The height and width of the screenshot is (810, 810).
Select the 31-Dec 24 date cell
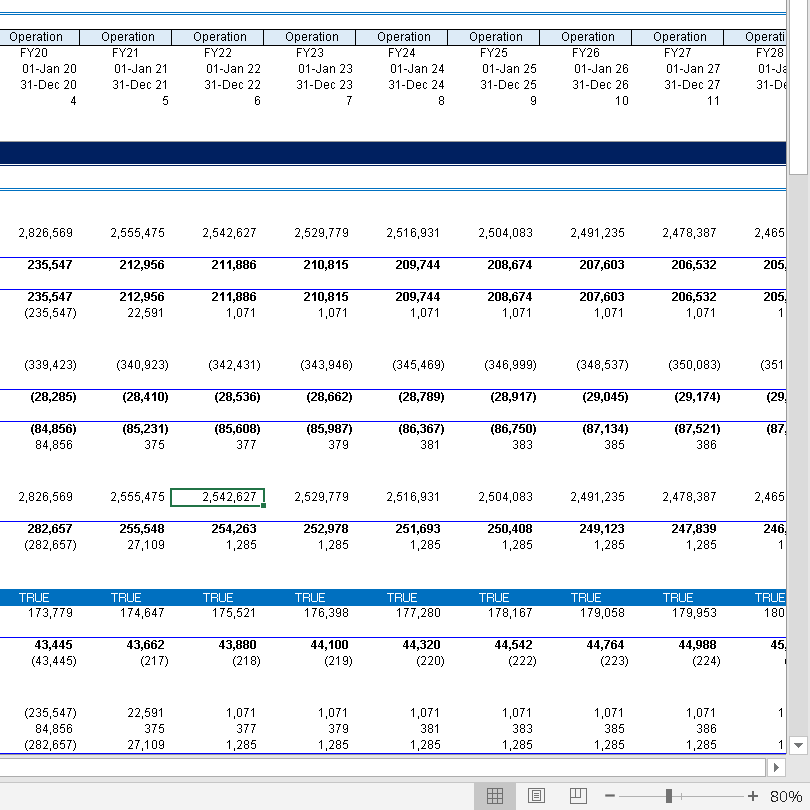point(416,85)
